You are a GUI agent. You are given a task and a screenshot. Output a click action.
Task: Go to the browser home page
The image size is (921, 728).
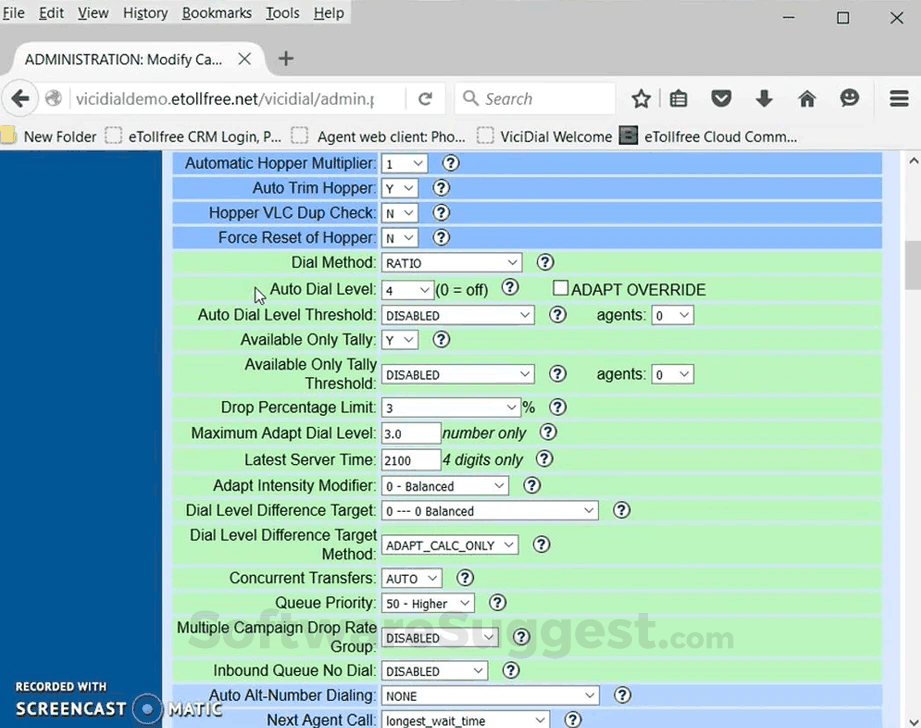point(807,98)
